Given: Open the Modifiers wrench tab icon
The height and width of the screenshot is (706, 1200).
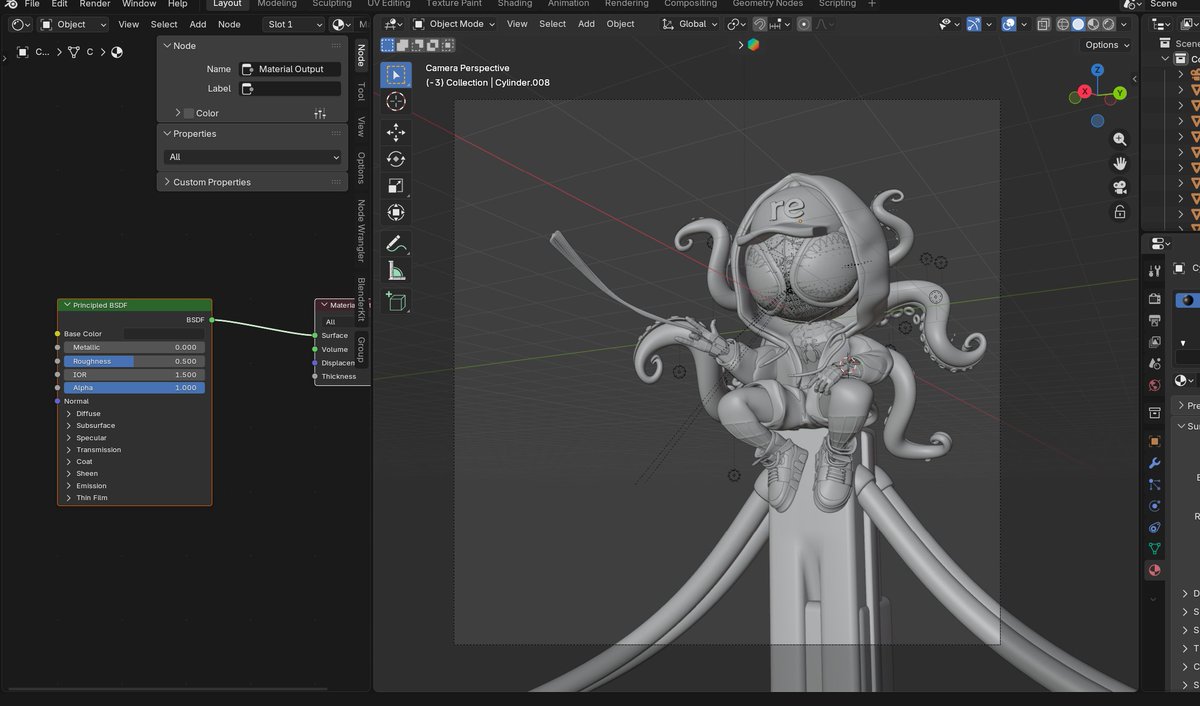Looking at the screenshot, I should click(1154, 463).
